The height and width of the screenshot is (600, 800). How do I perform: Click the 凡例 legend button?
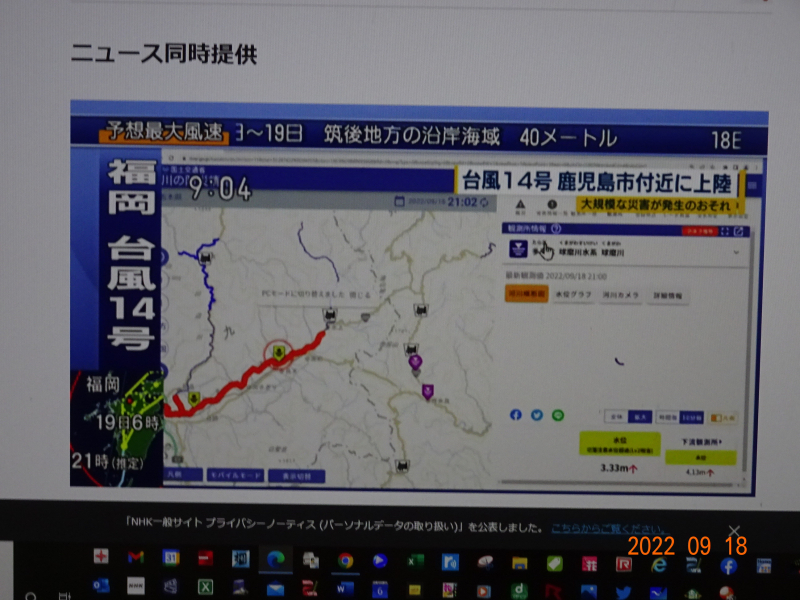(722, 418)
